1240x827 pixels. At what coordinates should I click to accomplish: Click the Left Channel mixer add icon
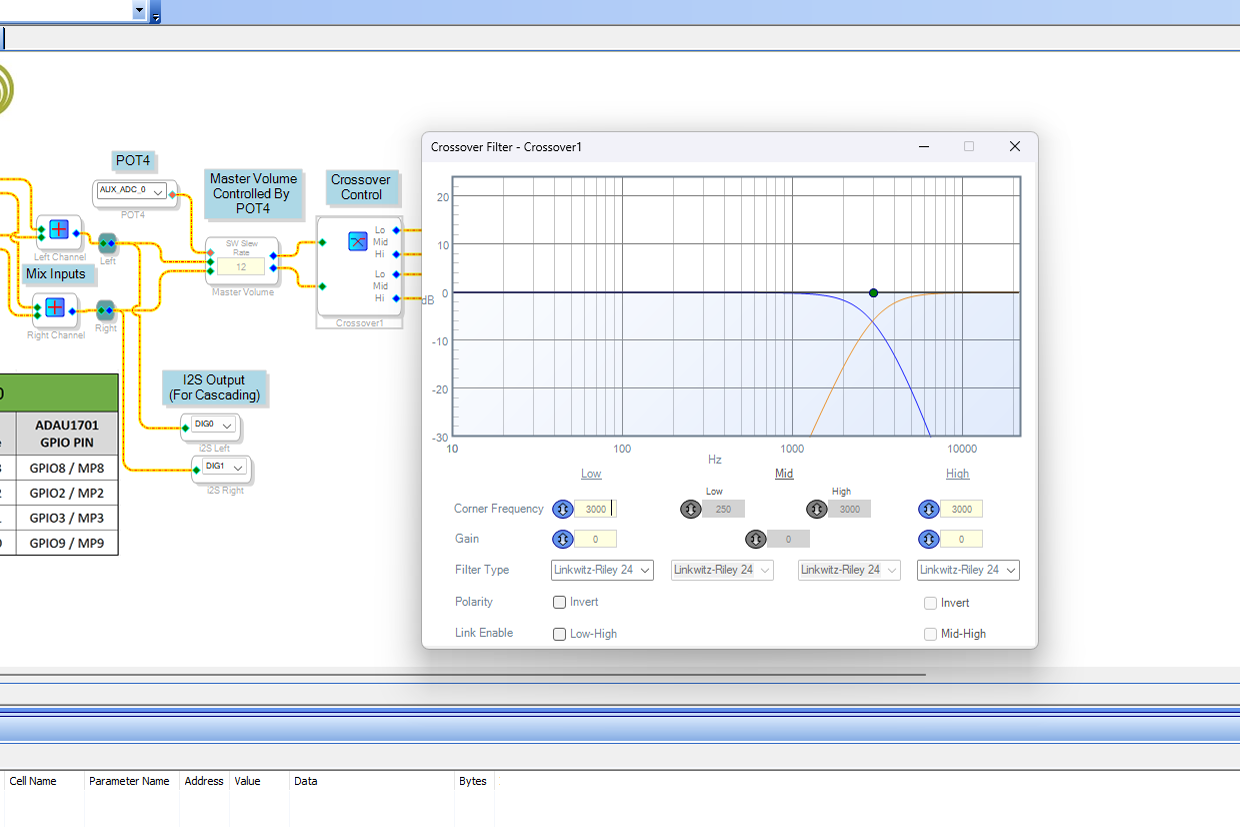click(59, 230)
